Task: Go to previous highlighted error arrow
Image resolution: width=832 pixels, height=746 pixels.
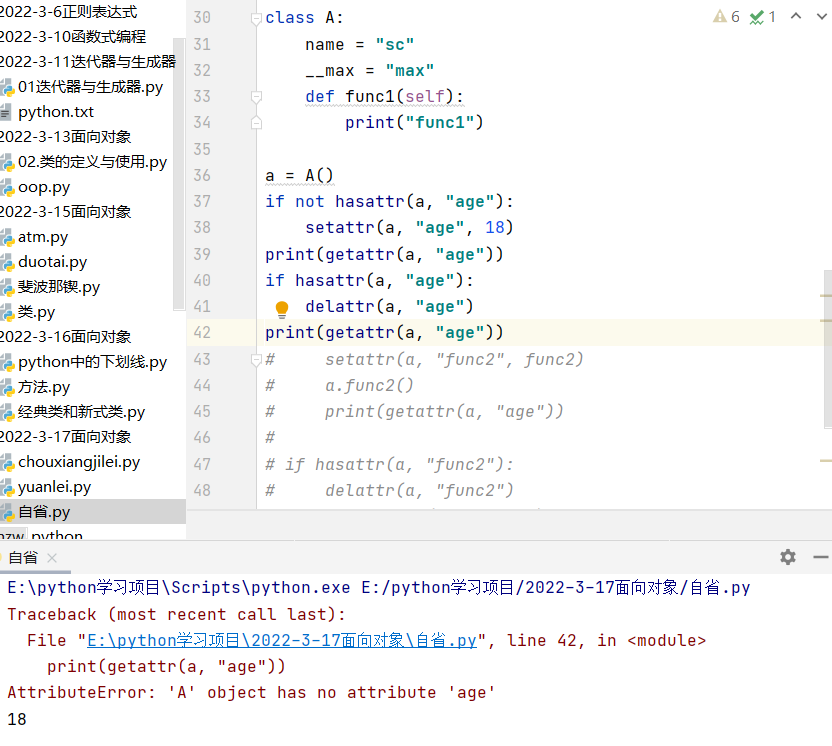Action: click(796, 16)
